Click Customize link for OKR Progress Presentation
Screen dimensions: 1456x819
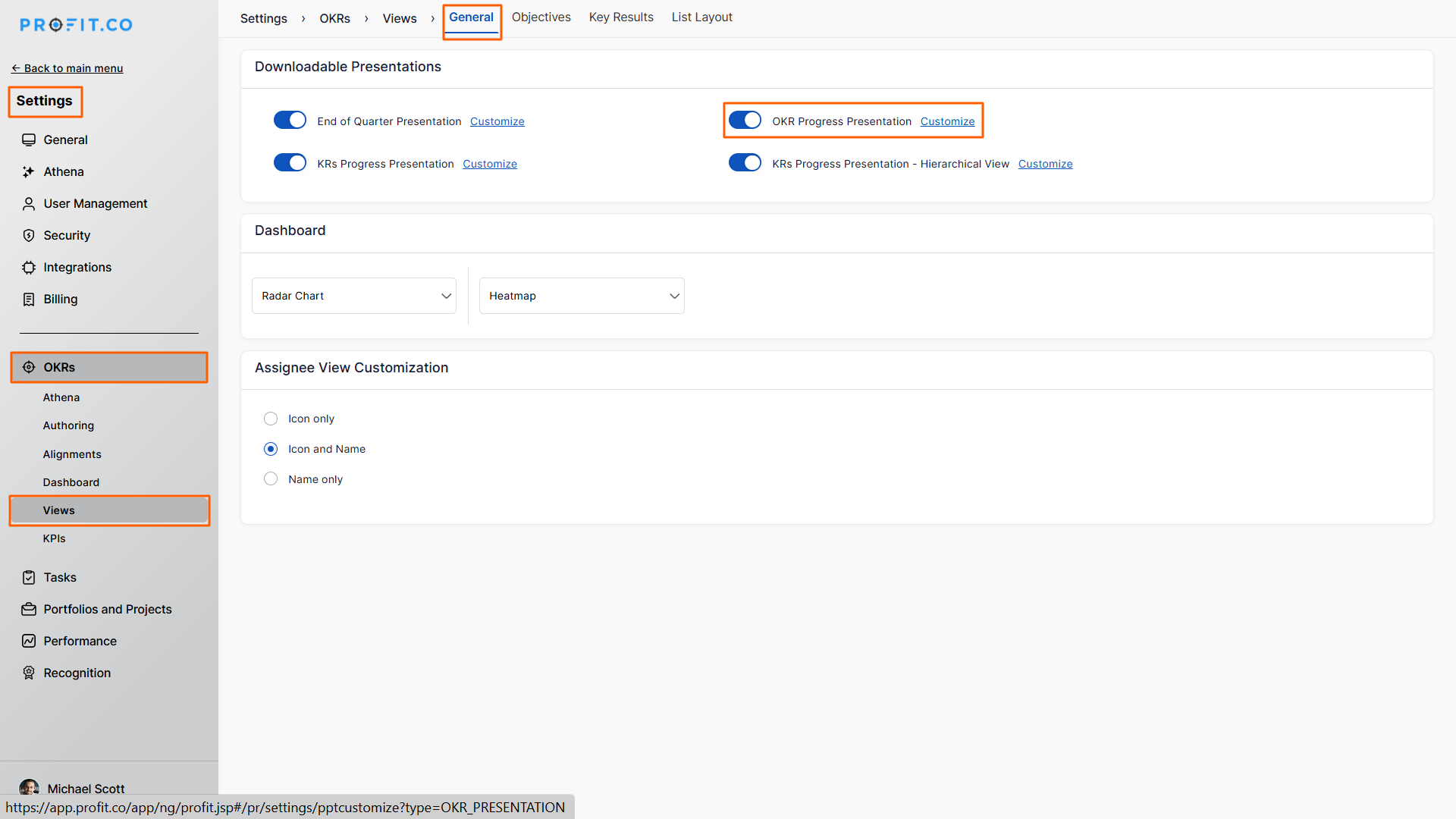click(947, 121)
